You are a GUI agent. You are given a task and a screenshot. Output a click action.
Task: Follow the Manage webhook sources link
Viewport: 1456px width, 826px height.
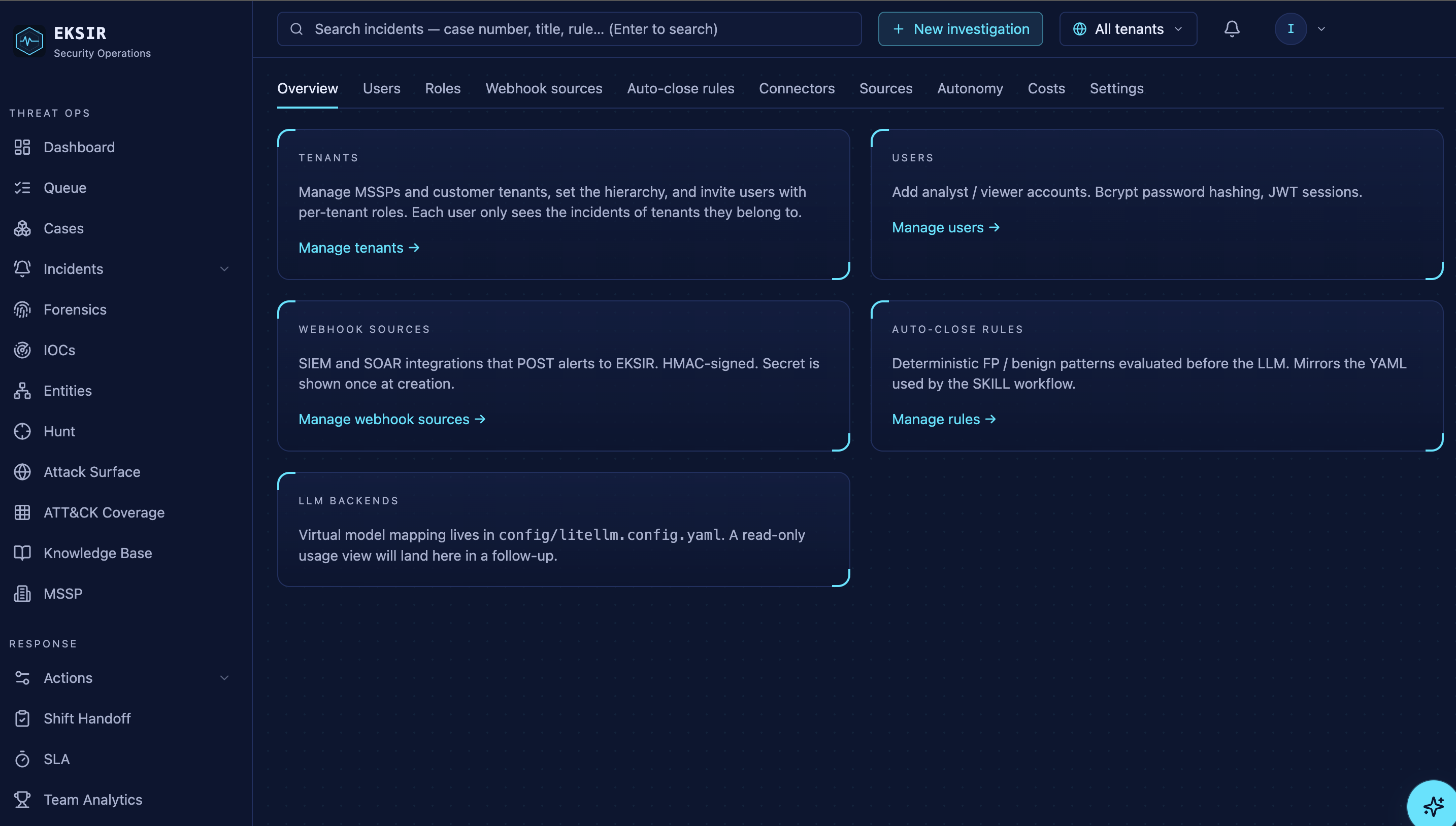[392, 419]
